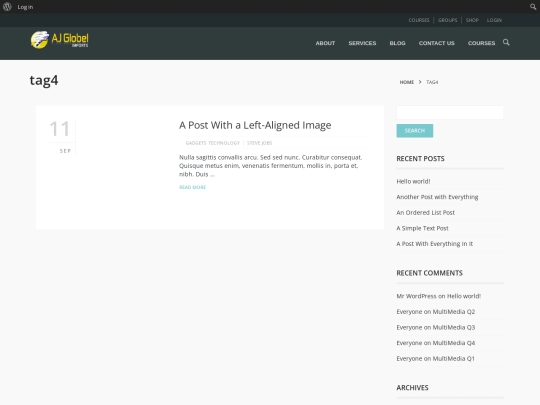Open comment link MultiMedia Q4

(x=454, y=343)
